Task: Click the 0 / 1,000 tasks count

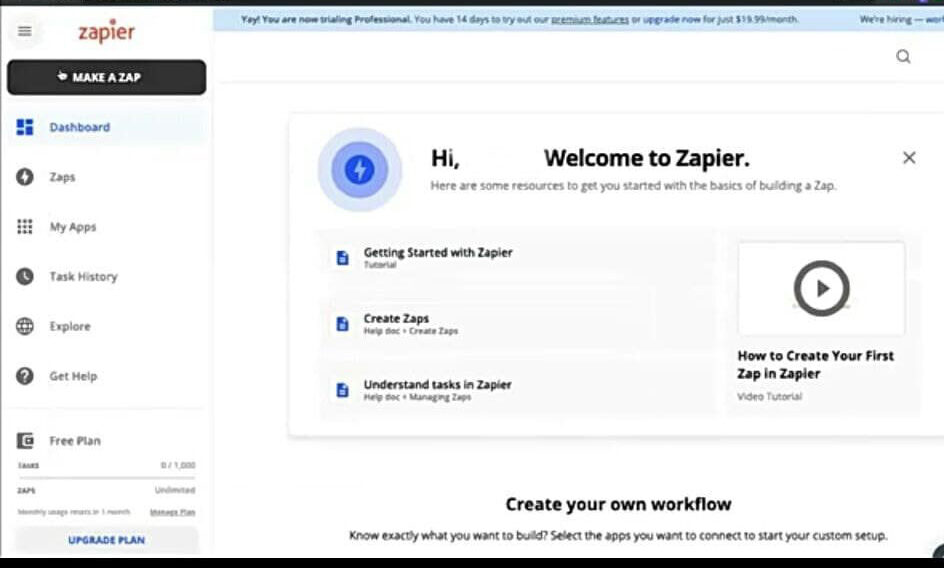Action: pos(178,465)
